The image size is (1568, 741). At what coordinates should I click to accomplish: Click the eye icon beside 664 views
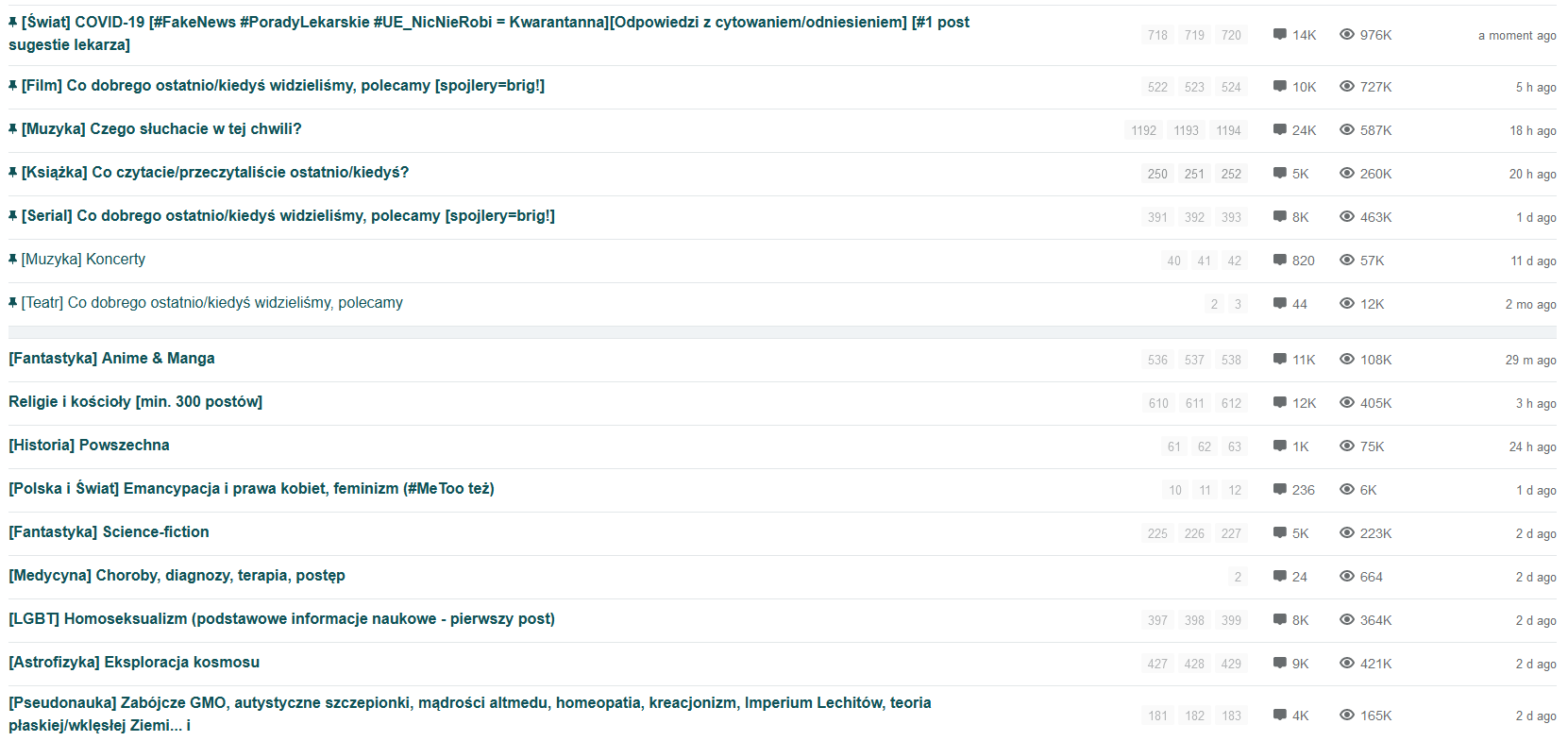1347,577
